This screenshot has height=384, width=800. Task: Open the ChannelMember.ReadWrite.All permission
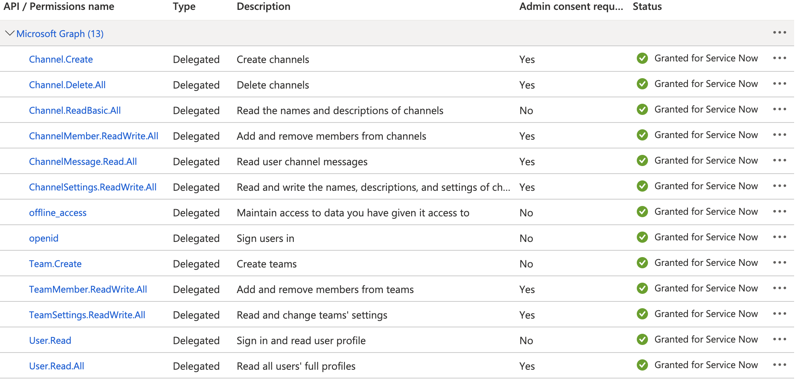(x=93, y=136)
